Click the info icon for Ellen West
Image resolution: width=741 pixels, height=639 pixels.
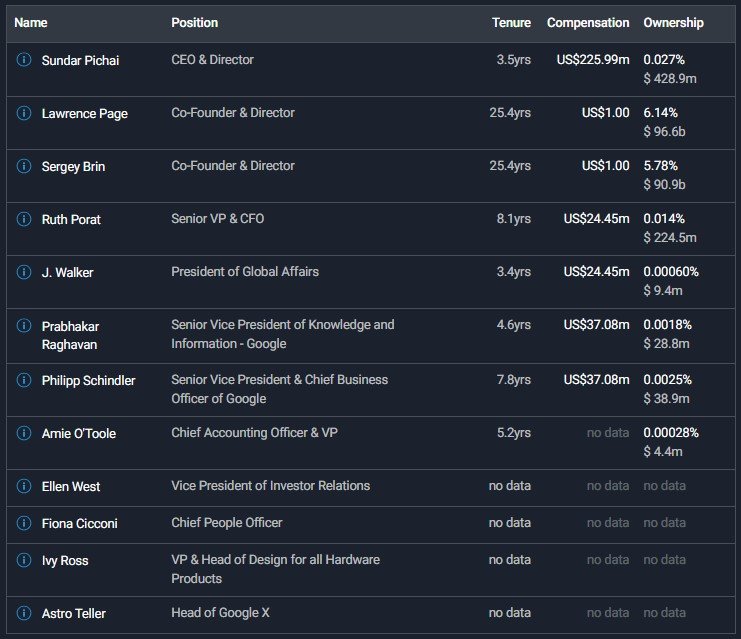click(x=24, y=486)
